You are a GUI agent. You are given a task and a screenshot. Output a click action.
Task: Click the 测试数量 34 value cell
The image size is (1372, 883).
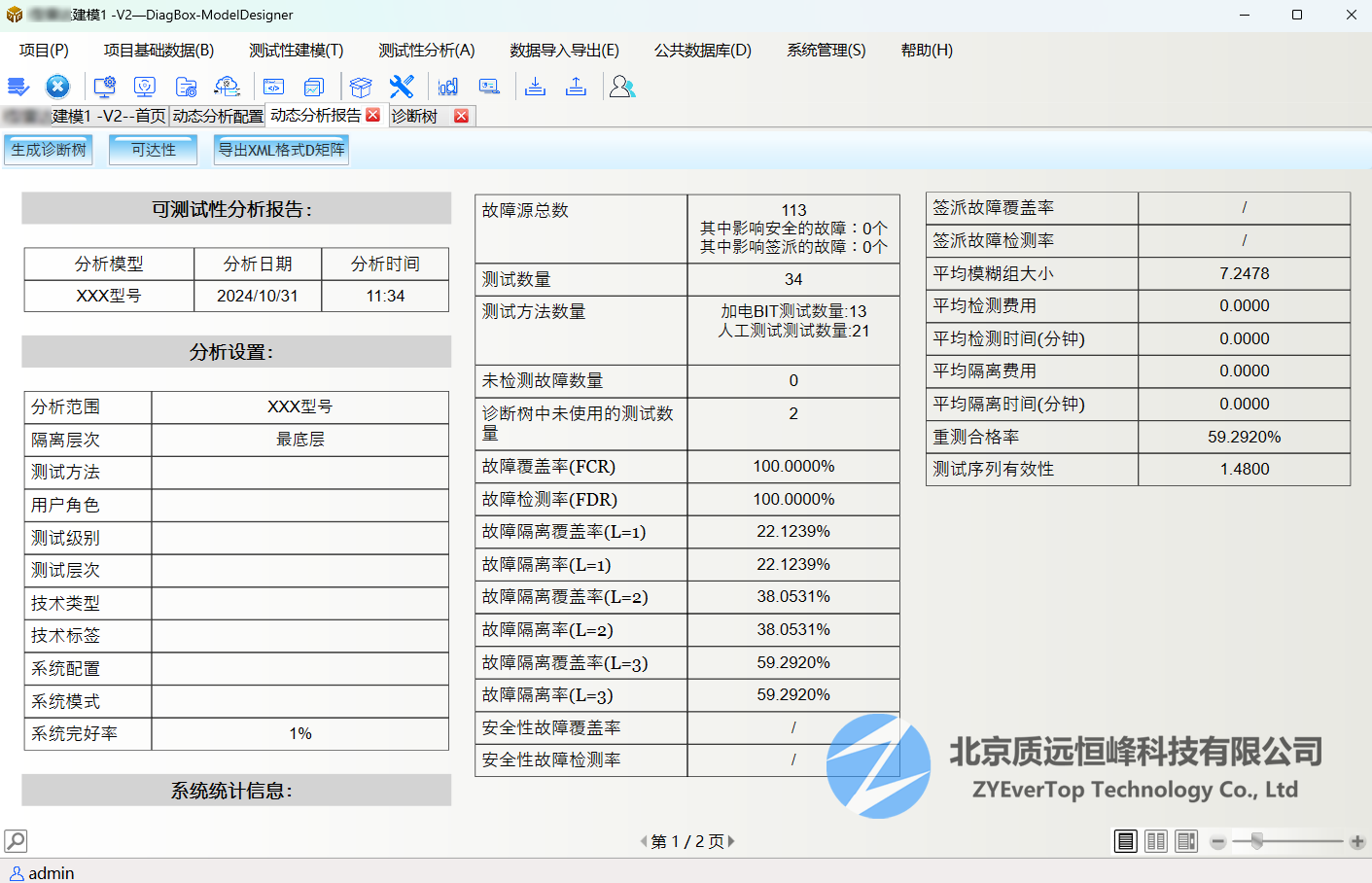click(x=793, y=279)
